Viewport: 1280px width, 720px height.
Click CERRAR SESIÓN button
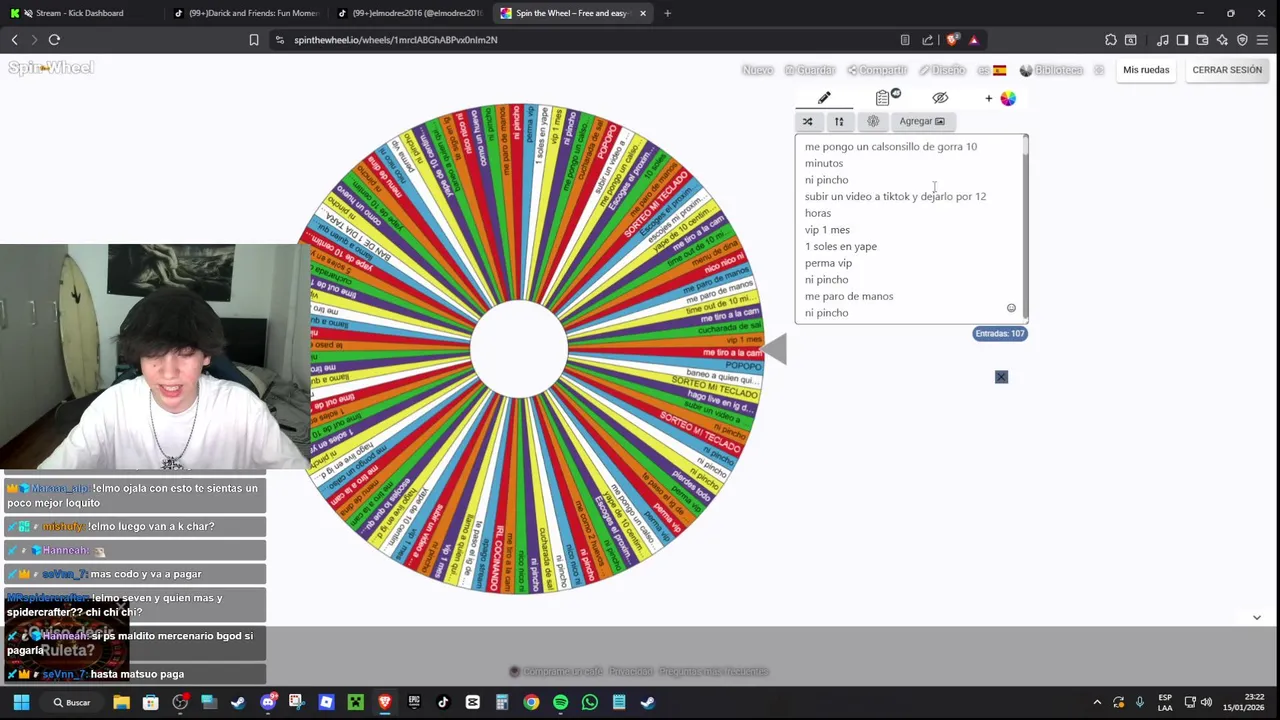point(1227,70)
